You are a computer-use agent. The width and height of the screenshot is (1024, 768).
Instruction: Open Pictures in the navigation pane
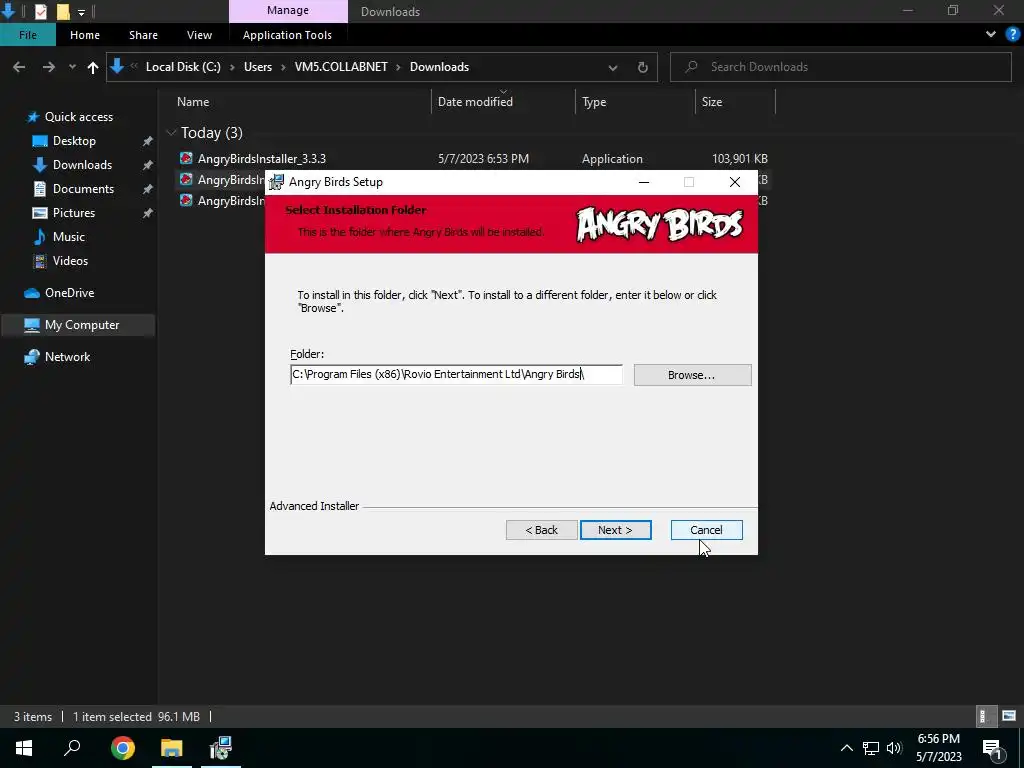click(x=73, y=213)
